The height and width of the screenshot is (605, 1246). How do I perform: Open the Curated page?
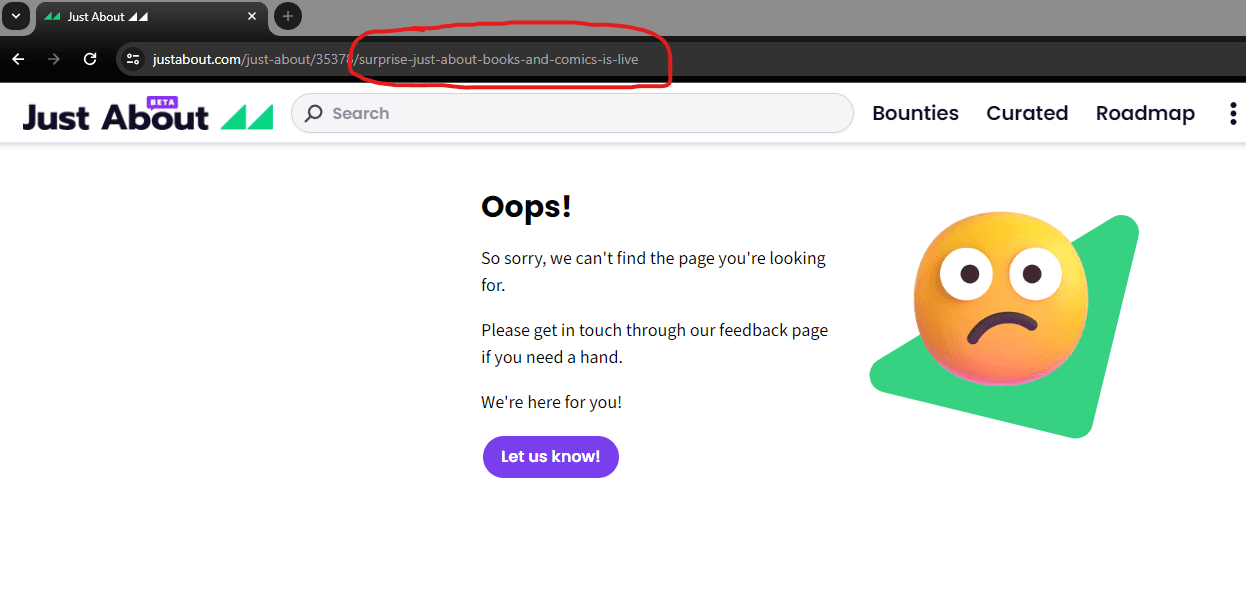[x=1027, y=113]
